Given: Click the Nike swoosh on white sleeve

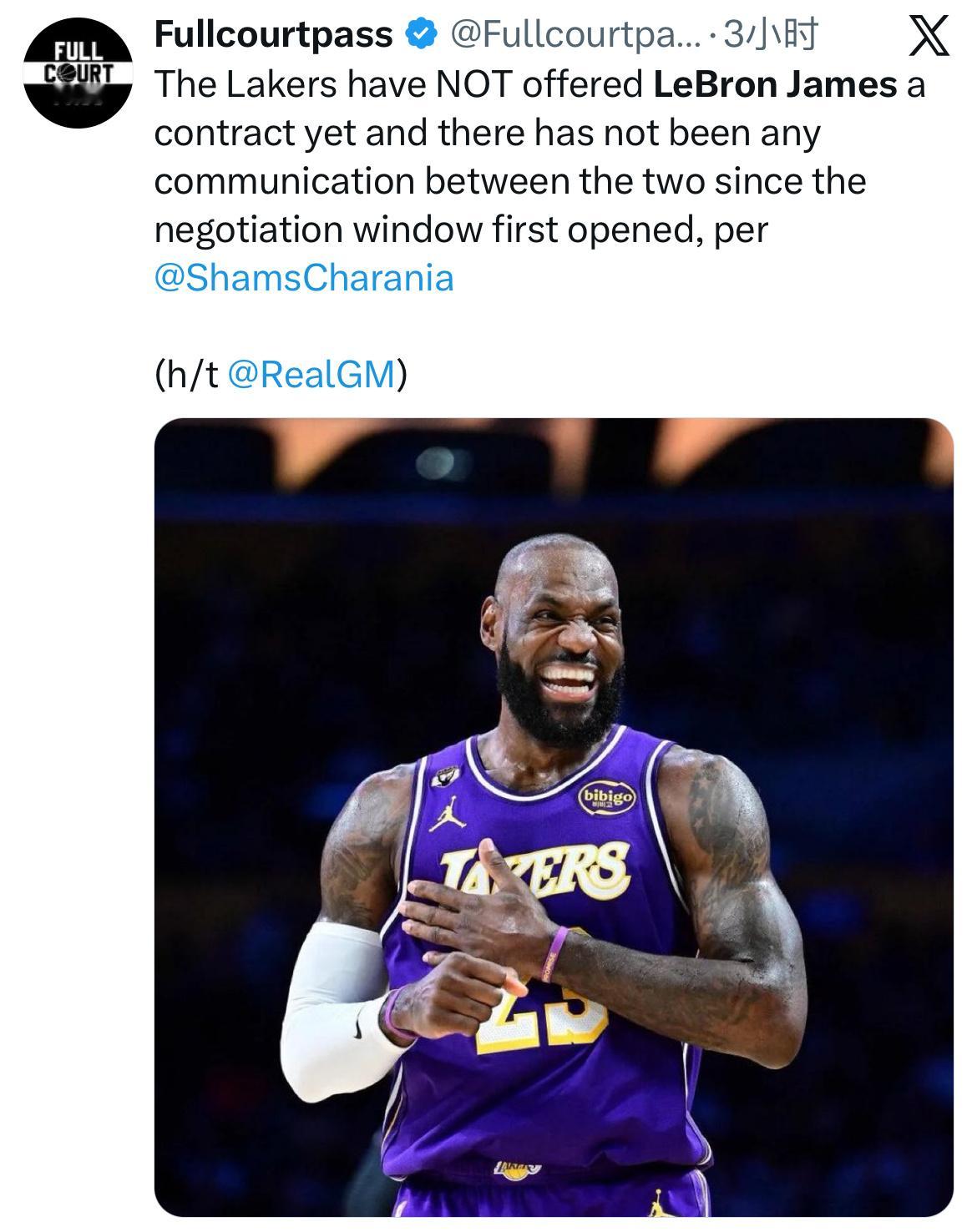Looking at the screenshot, I should pyautogui.click(x=359, y=1023).
